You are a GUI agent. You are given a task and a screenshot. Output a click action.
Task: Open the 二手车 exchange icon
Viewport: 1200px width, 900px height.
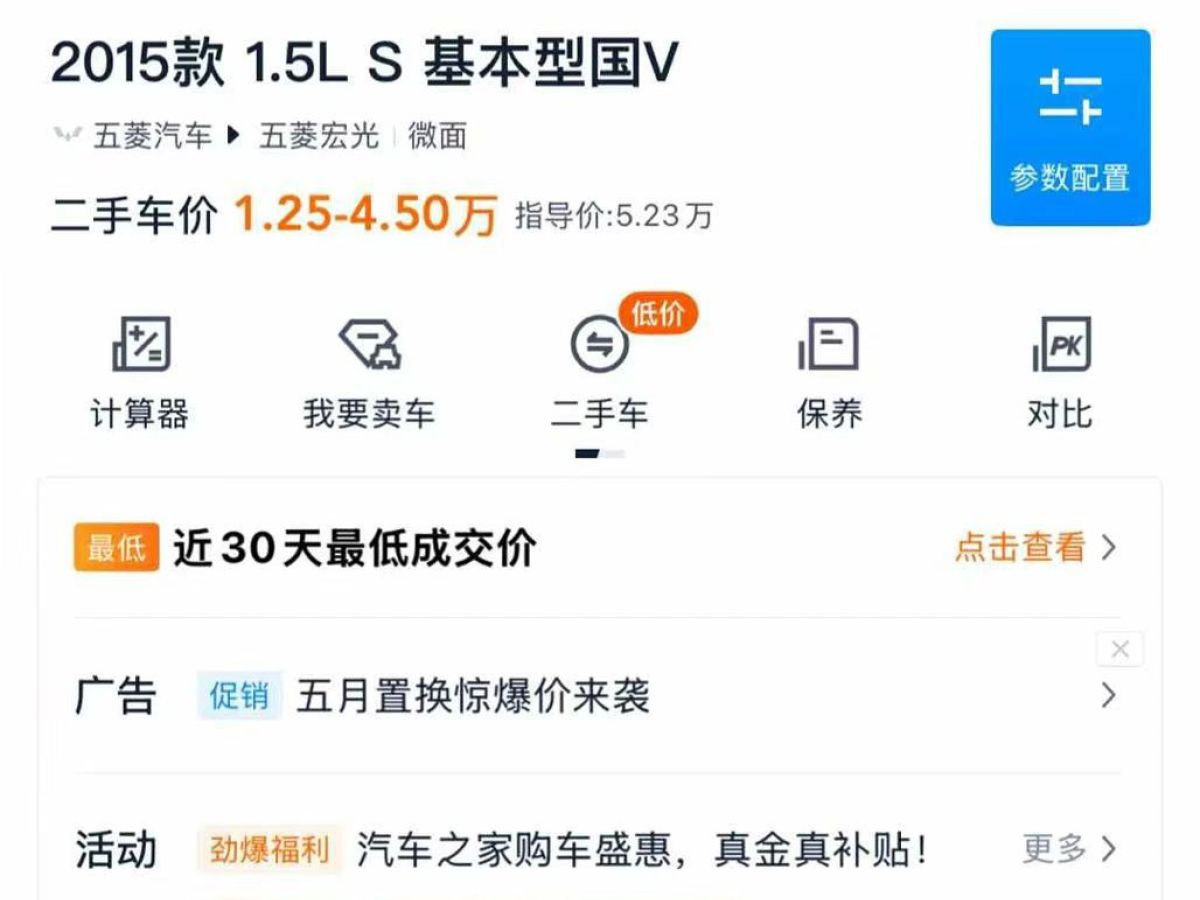tap(599, 346)
